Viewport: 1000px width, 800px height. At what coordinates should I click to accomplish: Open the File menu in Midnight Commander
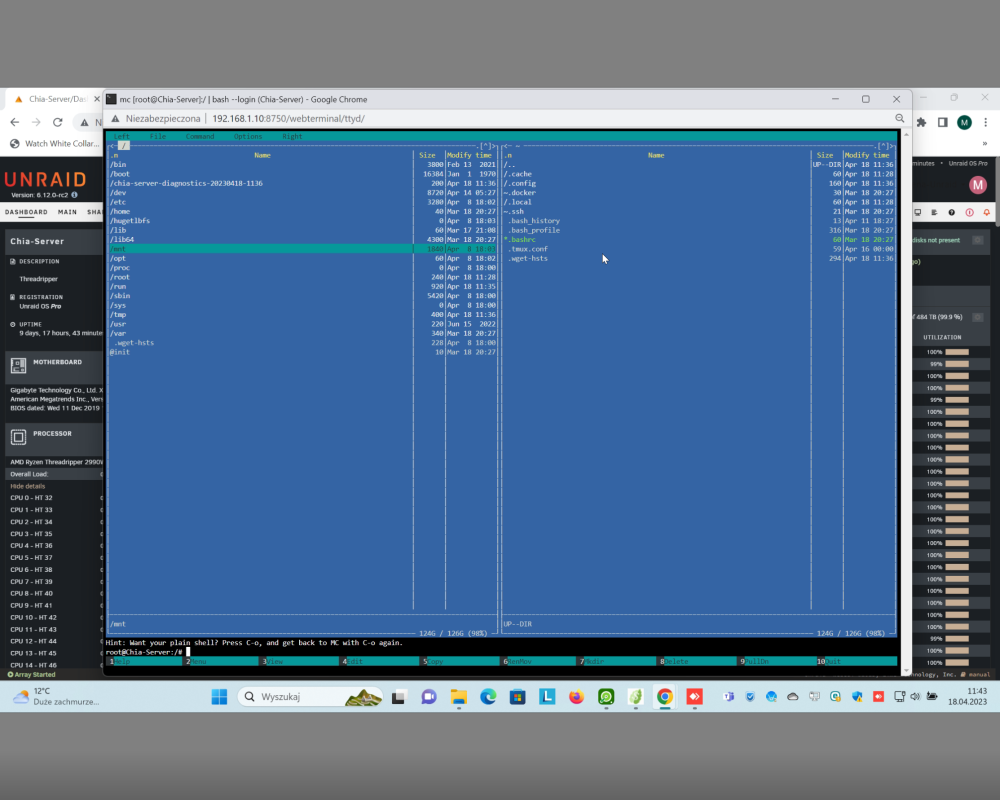pyautogui.click(x=158, y=137)
